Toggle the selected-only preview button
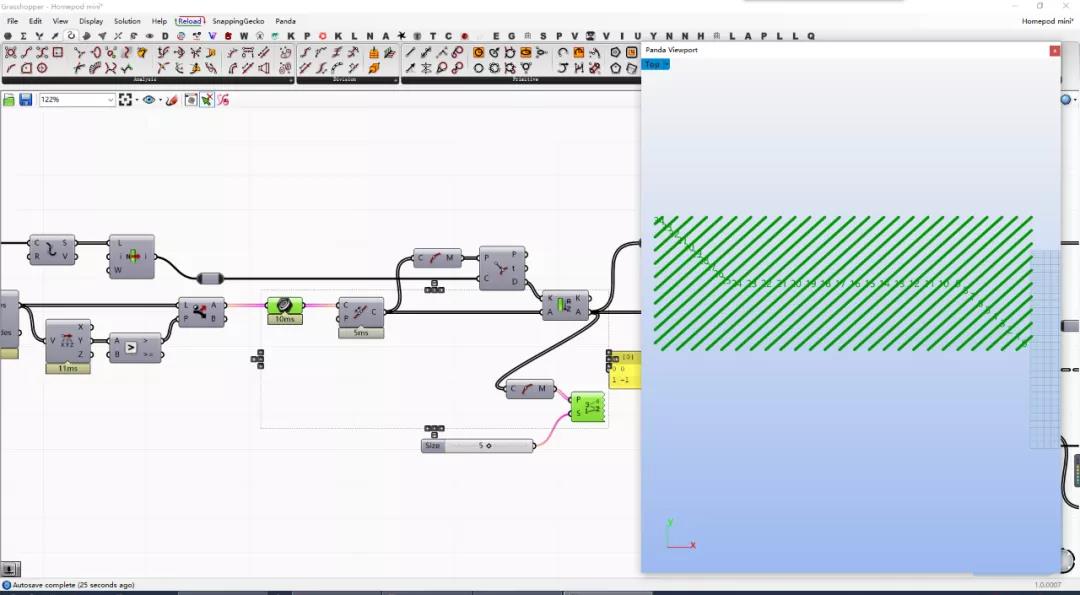Image resolution: width=1080 pixels, height=595 pixels. point(223,100)
